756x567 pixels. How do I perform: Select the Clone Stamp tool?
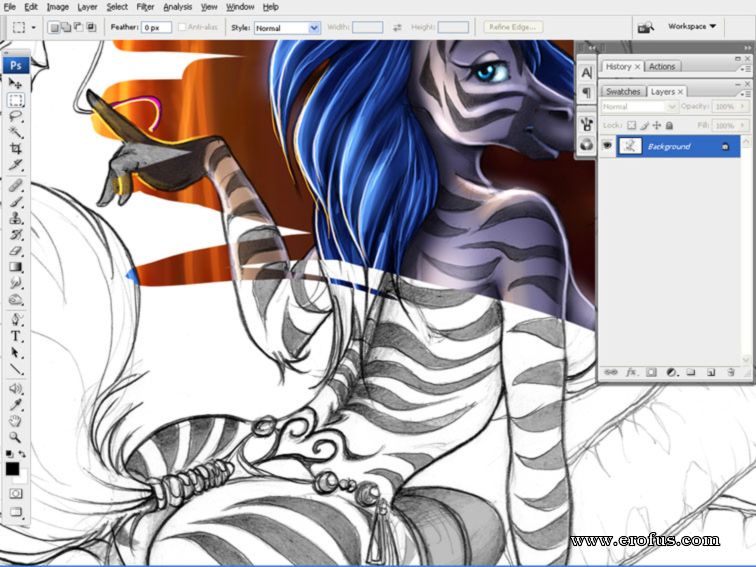15,218
